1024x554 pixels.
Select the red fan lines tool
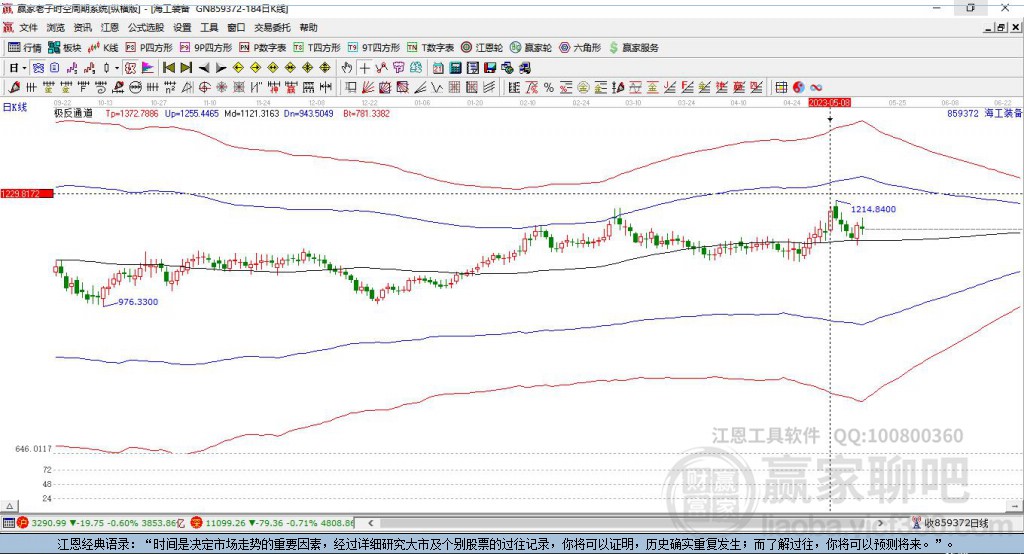click(x=368, y=88)
